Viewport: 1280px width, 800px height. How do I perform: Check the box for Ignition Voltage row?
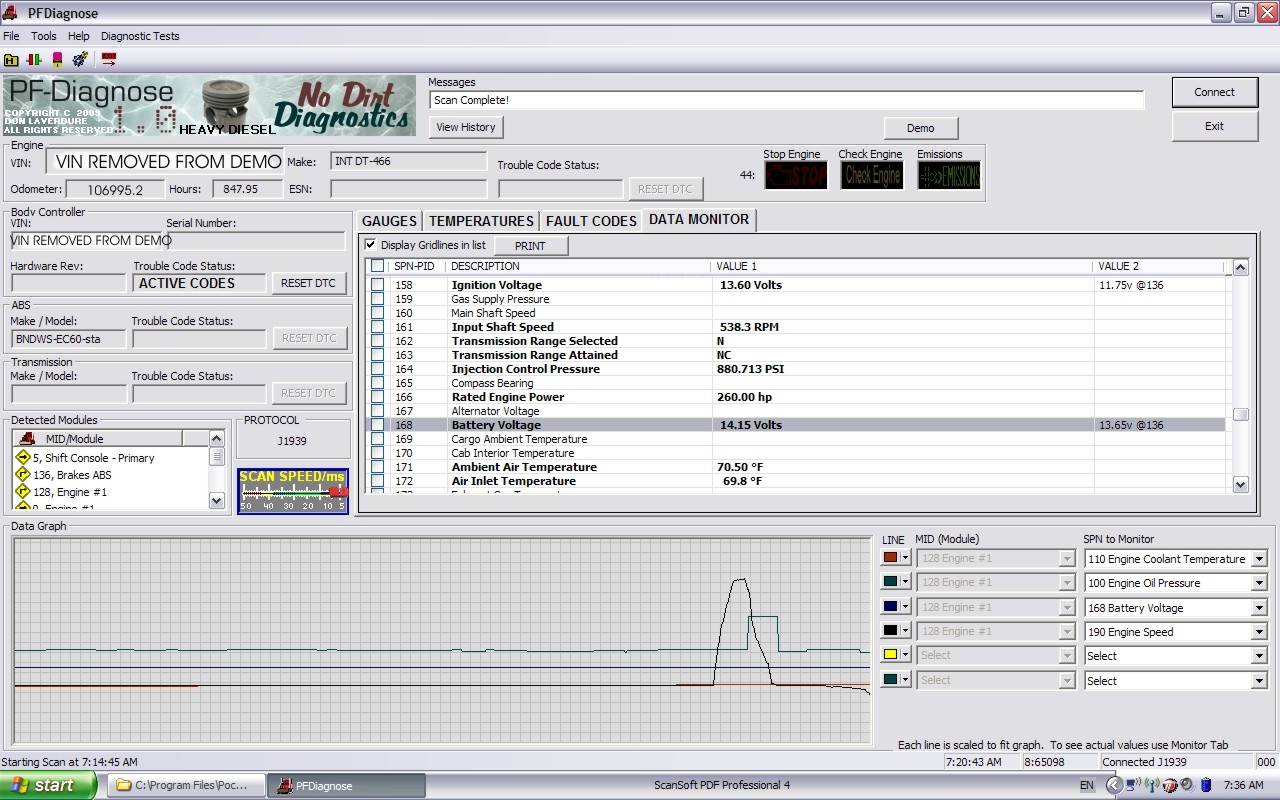378,285
